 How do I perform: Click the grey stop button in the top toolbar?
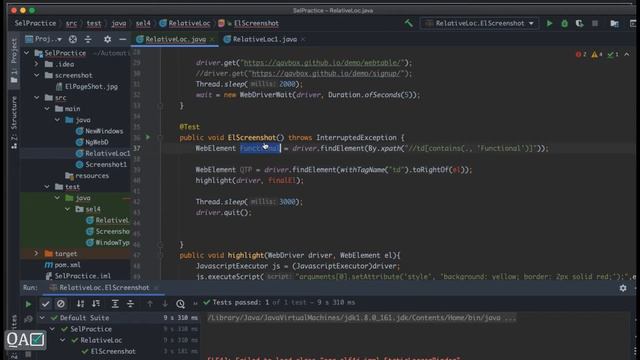pos(595,24)
